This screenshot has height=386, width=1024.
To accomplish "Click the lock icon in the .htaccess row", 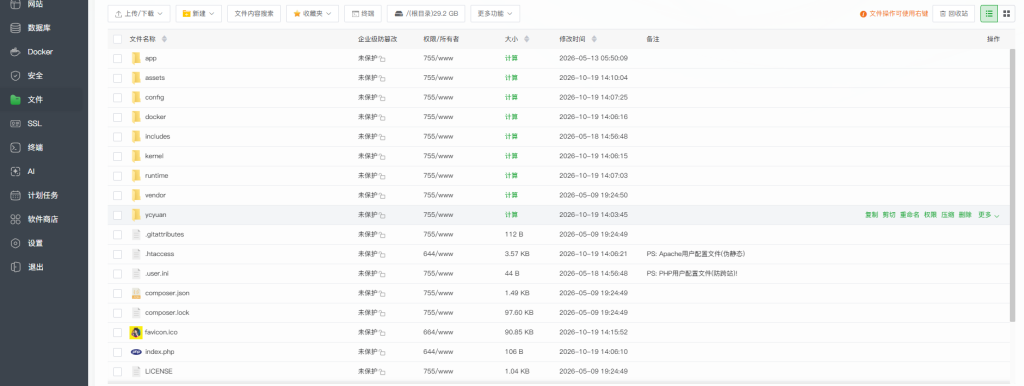I will click(x=383, y=255).
